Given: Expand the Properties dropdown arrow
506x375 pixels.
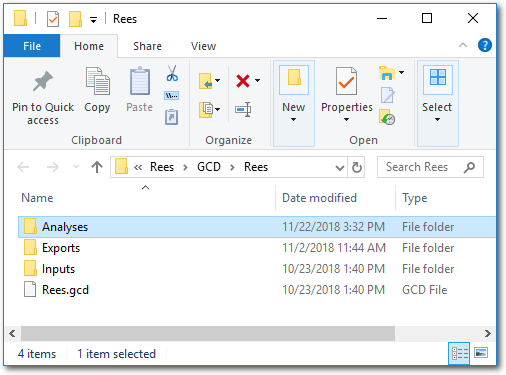Looking at the screenshot, I should click(x=346, y=119).
